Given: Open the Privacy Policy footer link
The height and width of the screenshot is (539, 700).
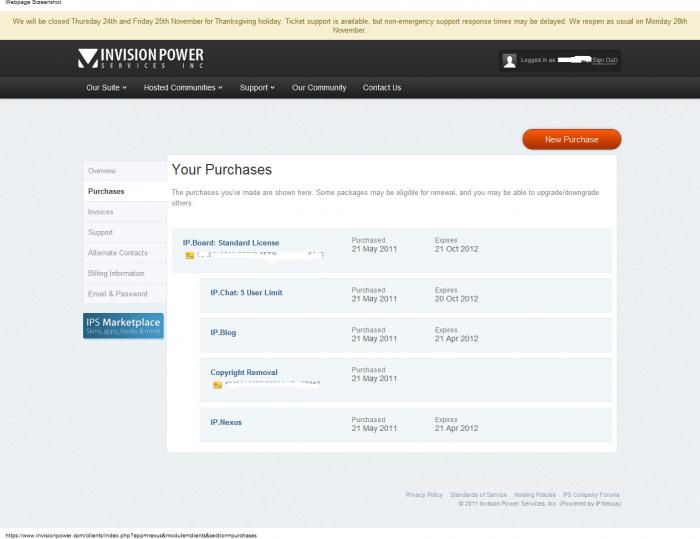Looking at the screenshot, I should click(x=424, y=494).
